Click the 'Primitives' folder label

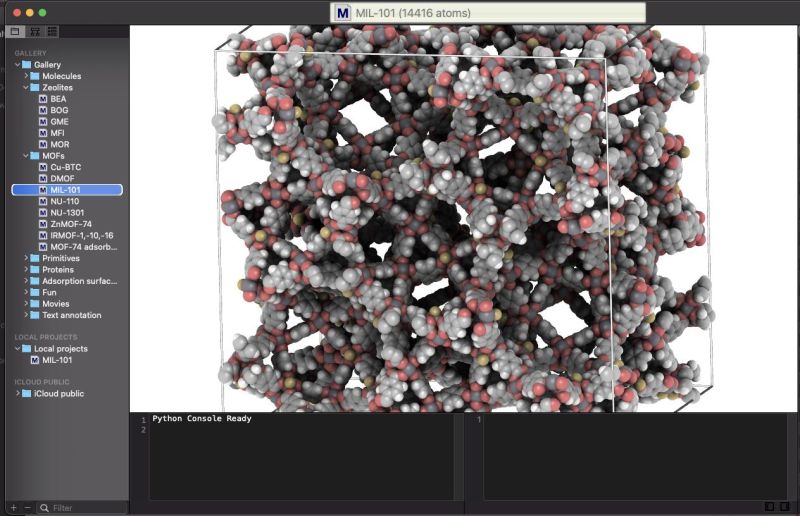(61, 258)
